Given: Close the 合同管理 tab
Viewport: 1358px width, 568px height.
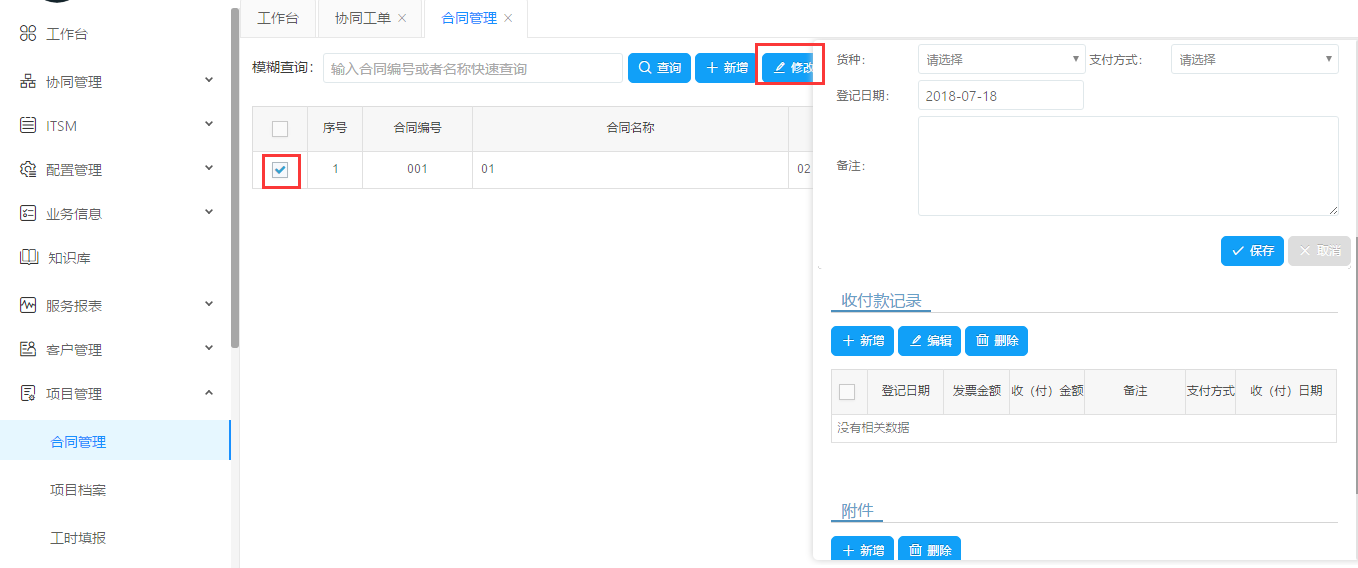Looking at the screenshot, I should pyautogui.click(x=508, y=19).
